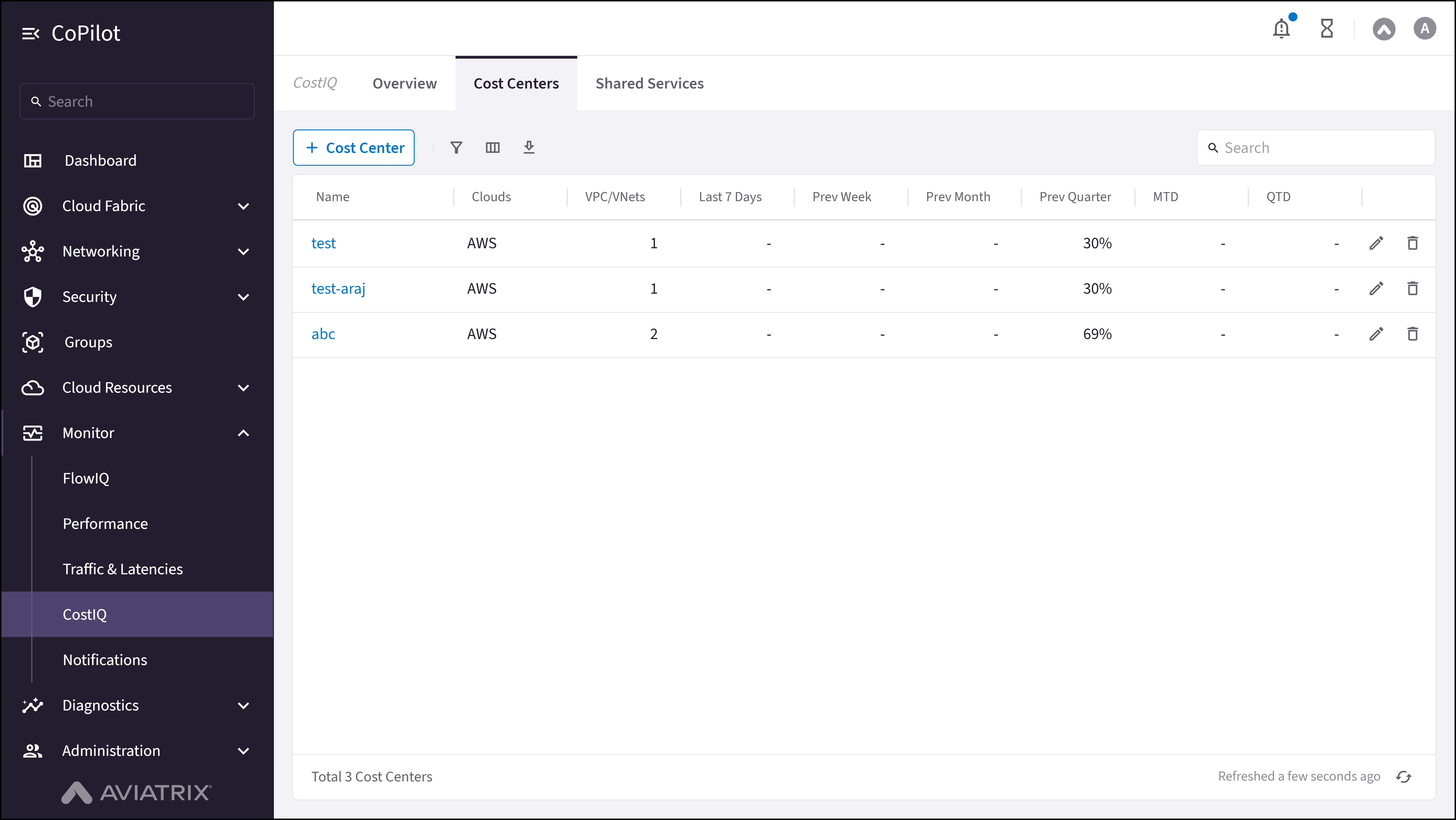Refresh the cost centers table
Viewport: 1456px width, 820px height.
coord(1403,777)
